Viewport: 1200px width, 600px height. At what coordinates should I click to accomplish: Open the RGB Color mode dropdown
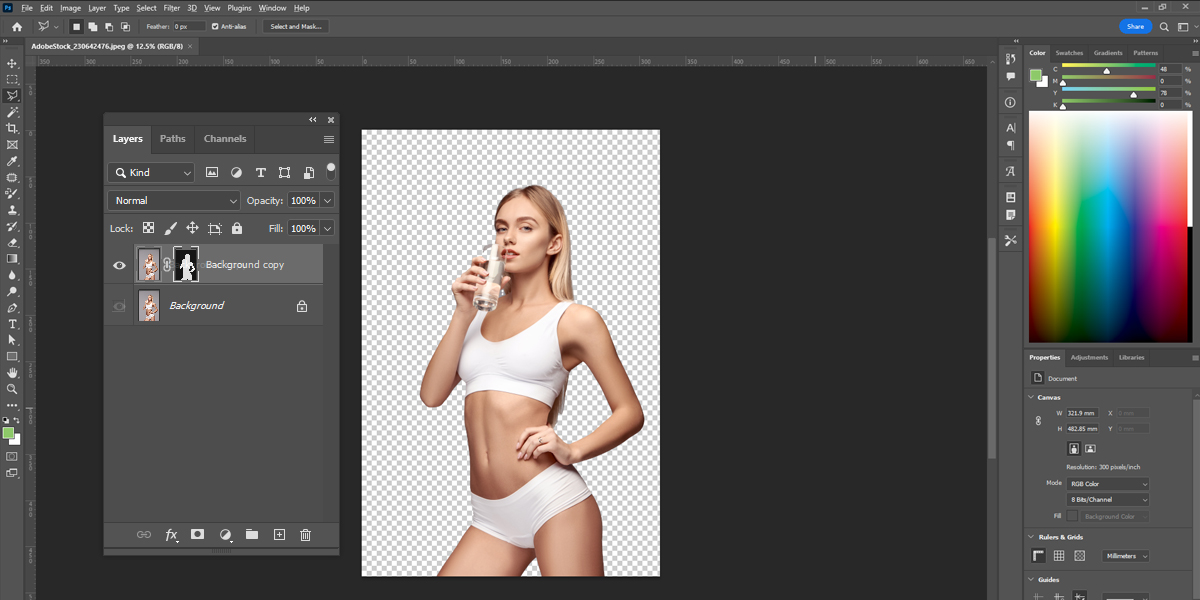1108,483
